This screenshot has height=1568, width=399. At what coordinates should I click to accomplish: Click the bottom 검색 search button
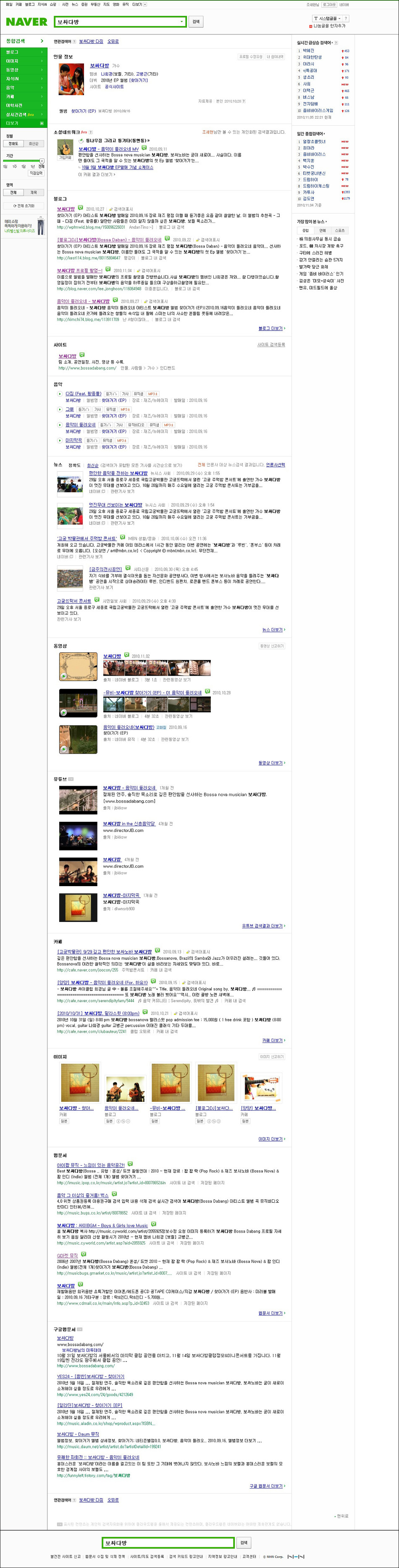244,1542
